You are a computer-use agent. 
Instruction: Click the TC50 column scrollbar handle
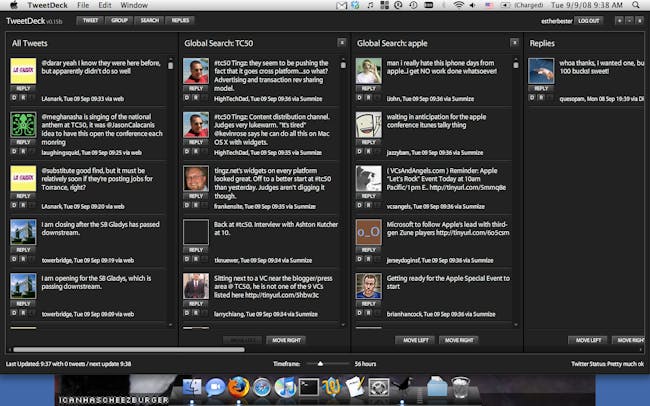343,65
